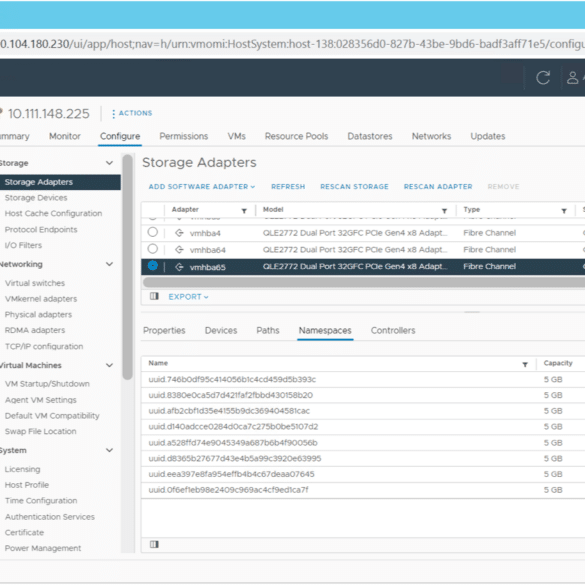Click the vmhba64 adapter icon
Image resolution: width=585 pixels, height=585 pixels.
pos(179,250)
